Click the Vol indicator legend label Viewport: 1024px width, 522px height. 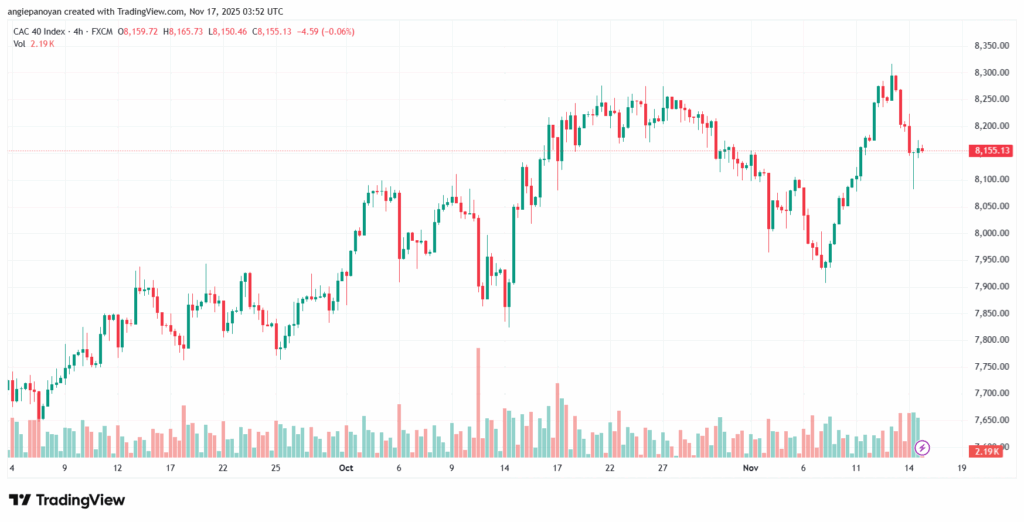pyautogui.click(x=19, y=44)
